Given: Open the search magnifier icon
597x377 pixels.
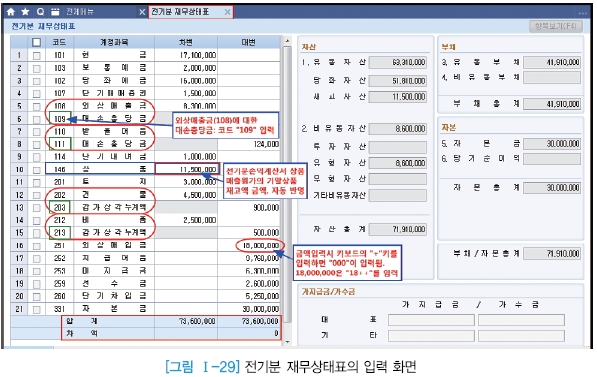Looking at the screenshot, I should pos(40,12).
